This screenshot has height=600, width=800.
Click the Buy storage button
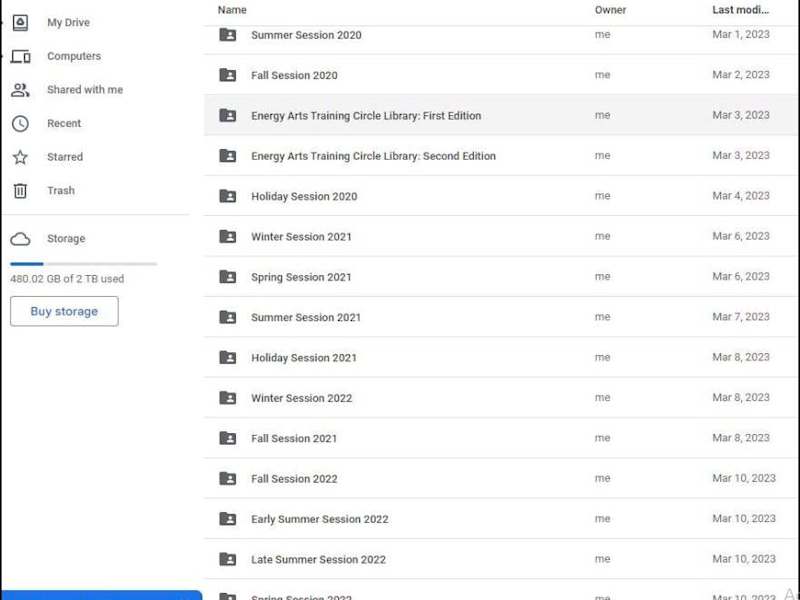point(64,311)
